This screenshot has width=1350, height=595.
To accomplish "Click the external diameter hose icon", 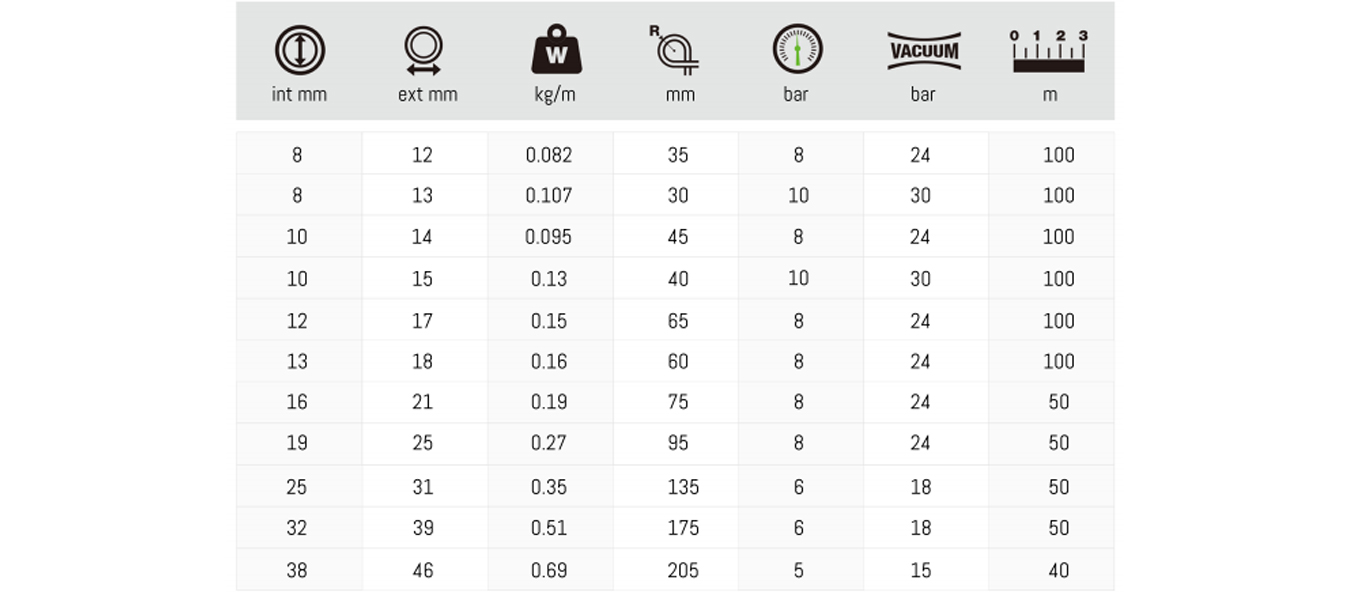I will pos(423,51).
